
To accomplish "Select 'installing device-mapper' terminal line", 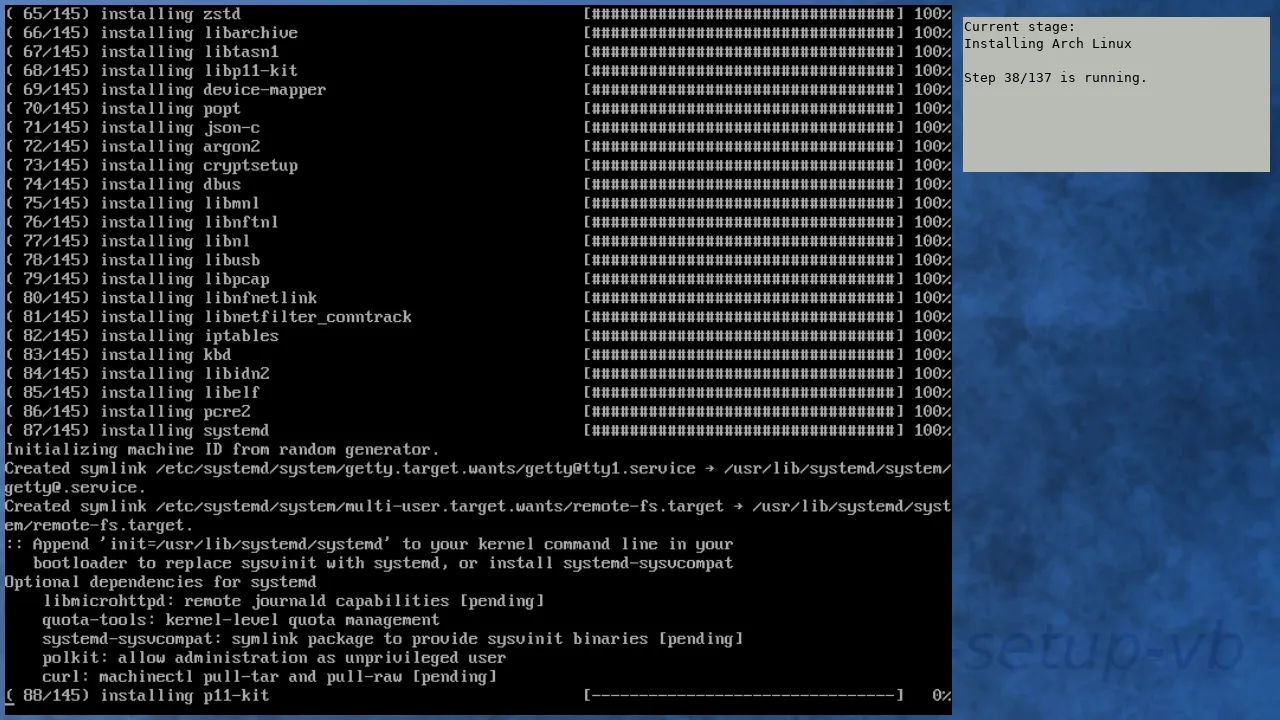I will (478, 90).
